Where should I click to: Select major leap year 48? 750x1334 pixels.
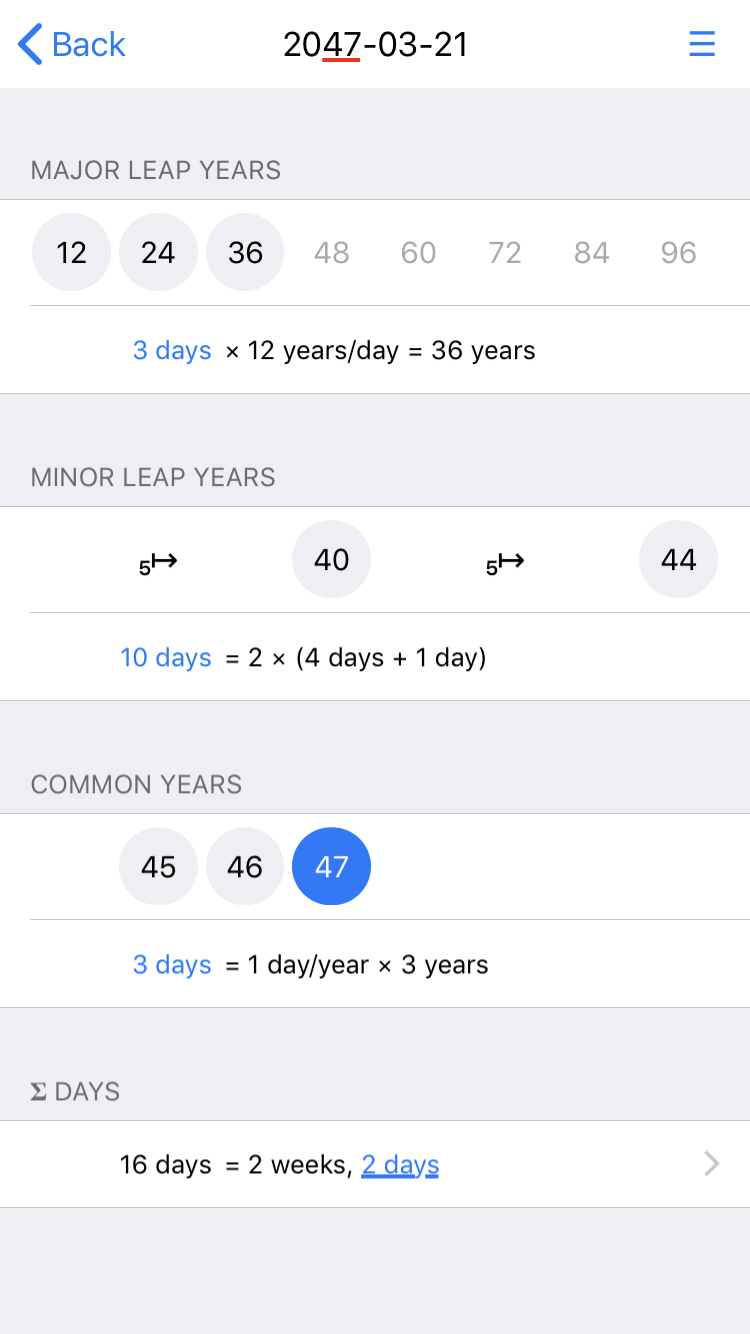pyautogui.click(x=331, y=252)
